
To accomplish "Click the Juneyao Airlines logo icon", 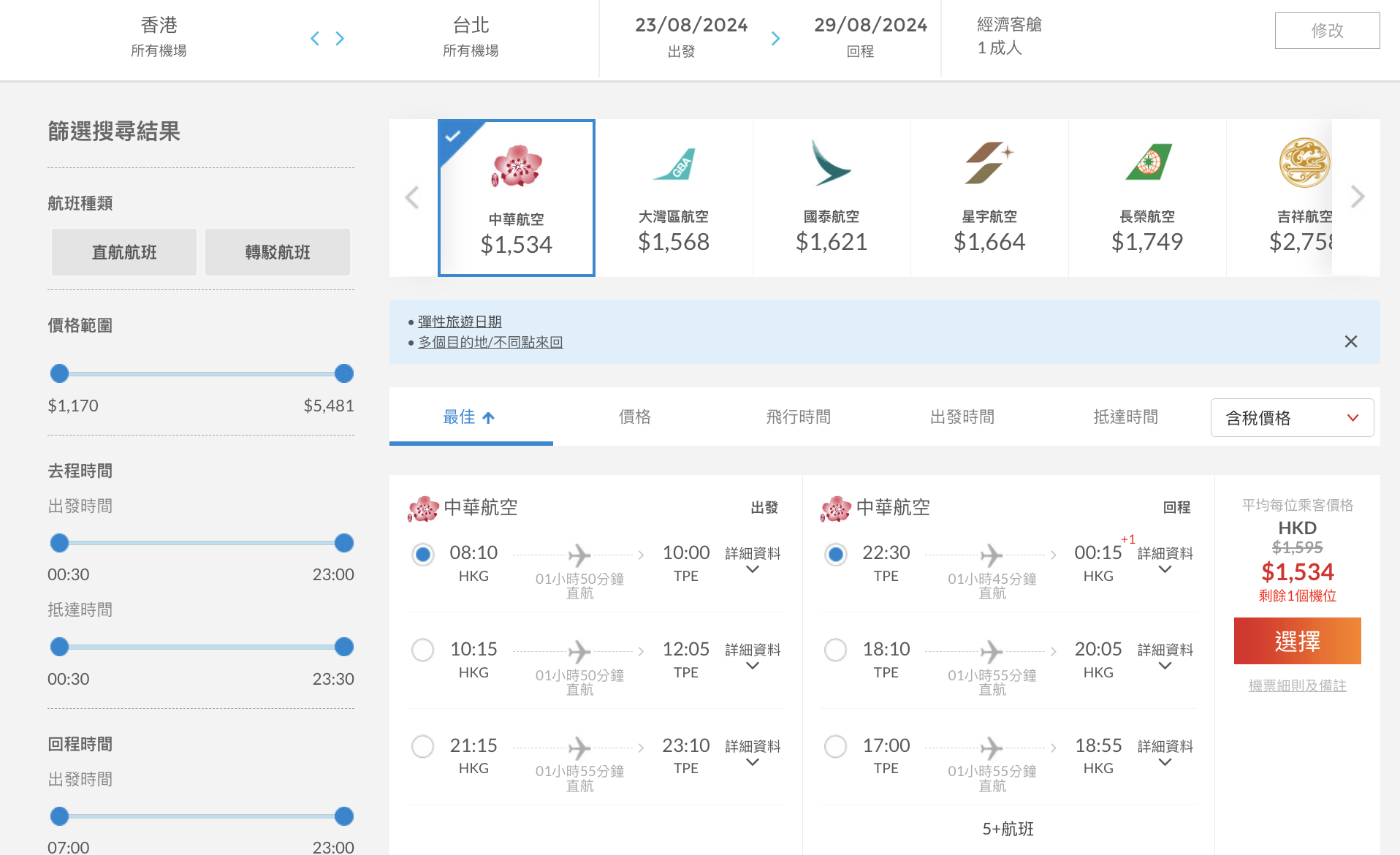I will coord(1304,162).
